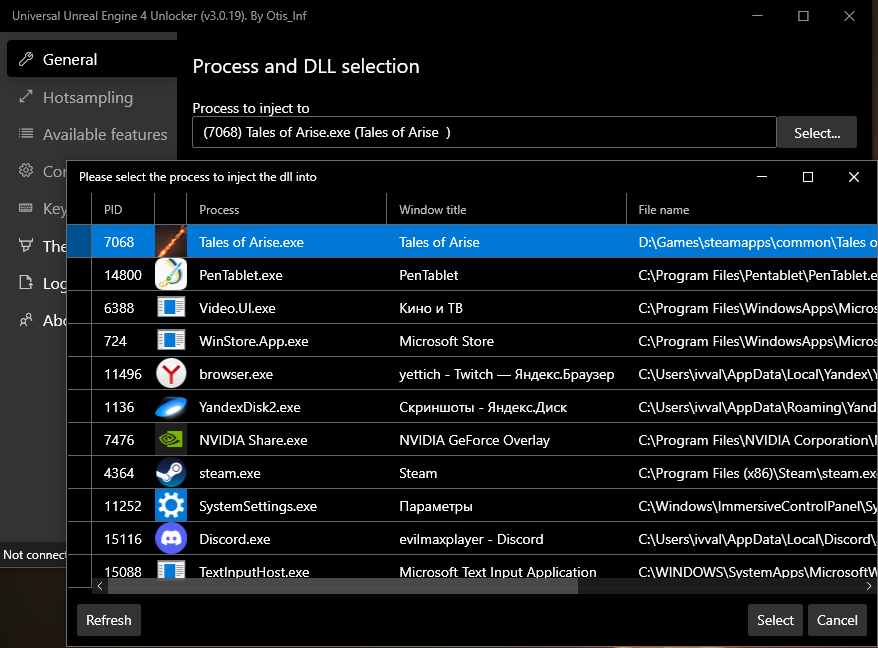This screenshot has width=878, height=648.
Task: Click the wrench icon beside General
Action: (26, 59)
